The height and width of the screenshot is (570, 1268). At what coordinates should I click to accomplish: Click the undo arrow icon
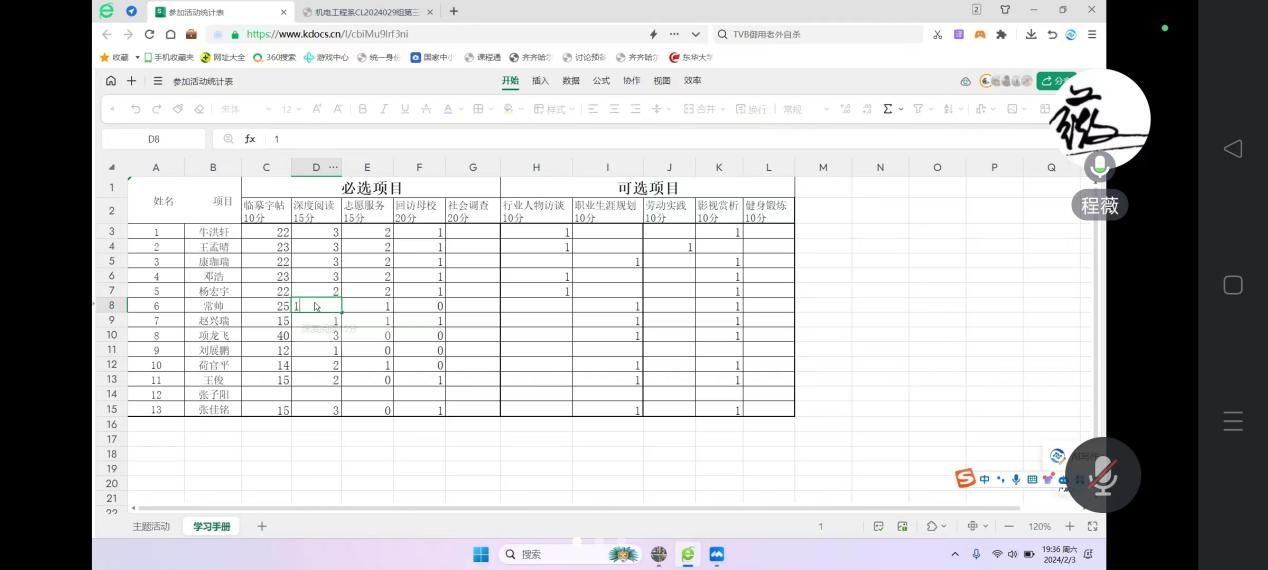click(x=134, y=109)
